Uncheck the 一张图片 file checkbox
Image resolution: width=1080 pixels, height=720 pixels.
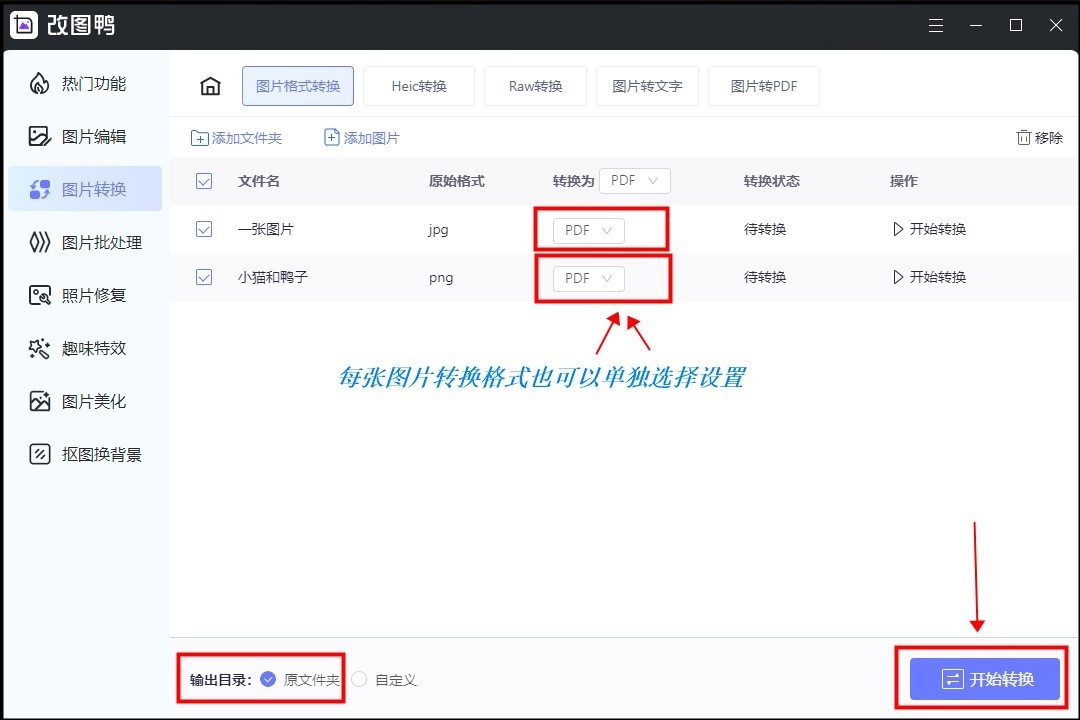coord(204,229)
